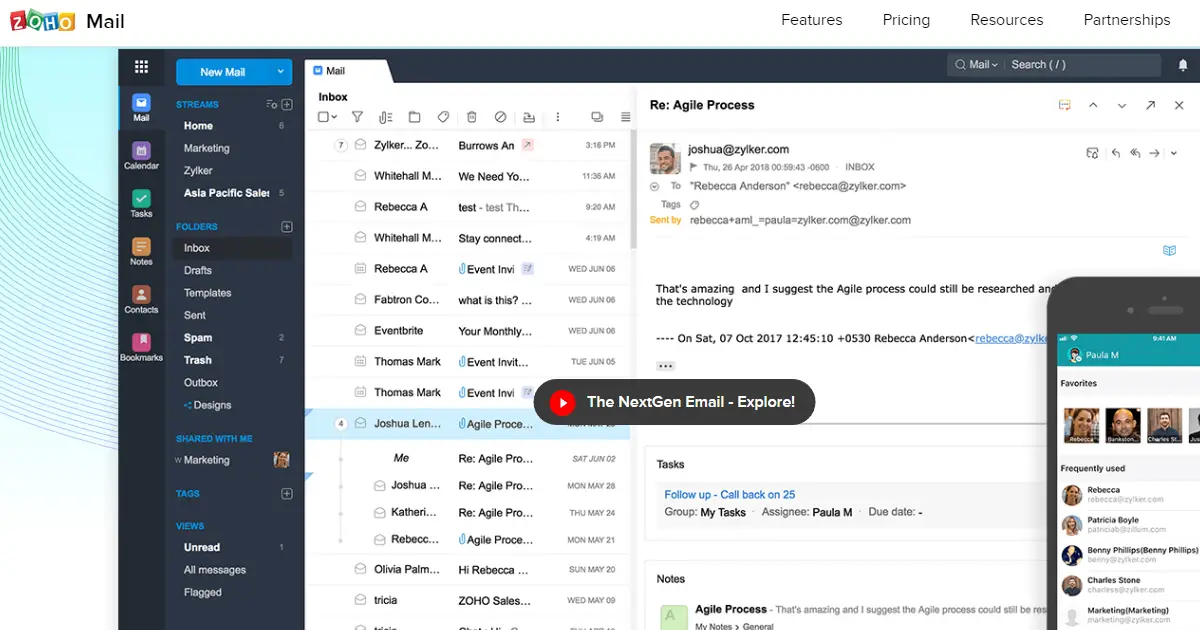This screenshot has height=630, width=1200.
Task: Open the Bookmarks module in sidebar
Action: click(x=141, y=348)
